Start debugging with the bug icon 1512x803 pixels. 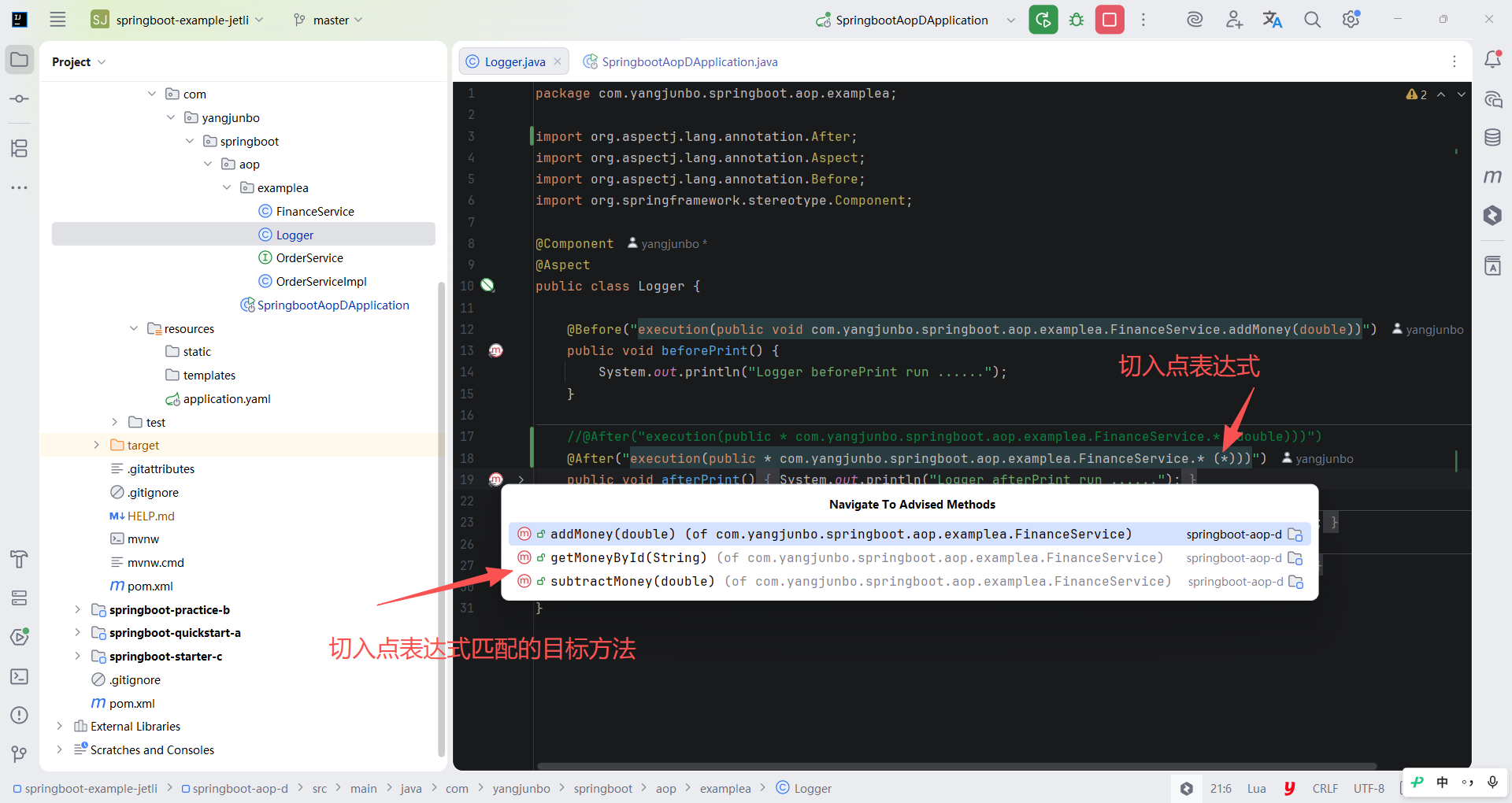tap(1077, 20)
